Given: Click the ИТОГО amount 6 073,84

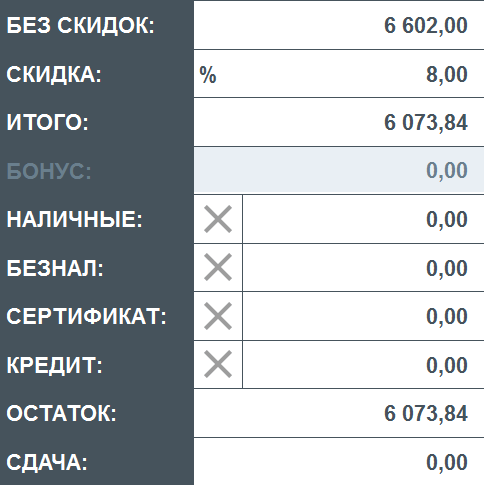Looking at the screenshot, I should [x=426, y=122].
